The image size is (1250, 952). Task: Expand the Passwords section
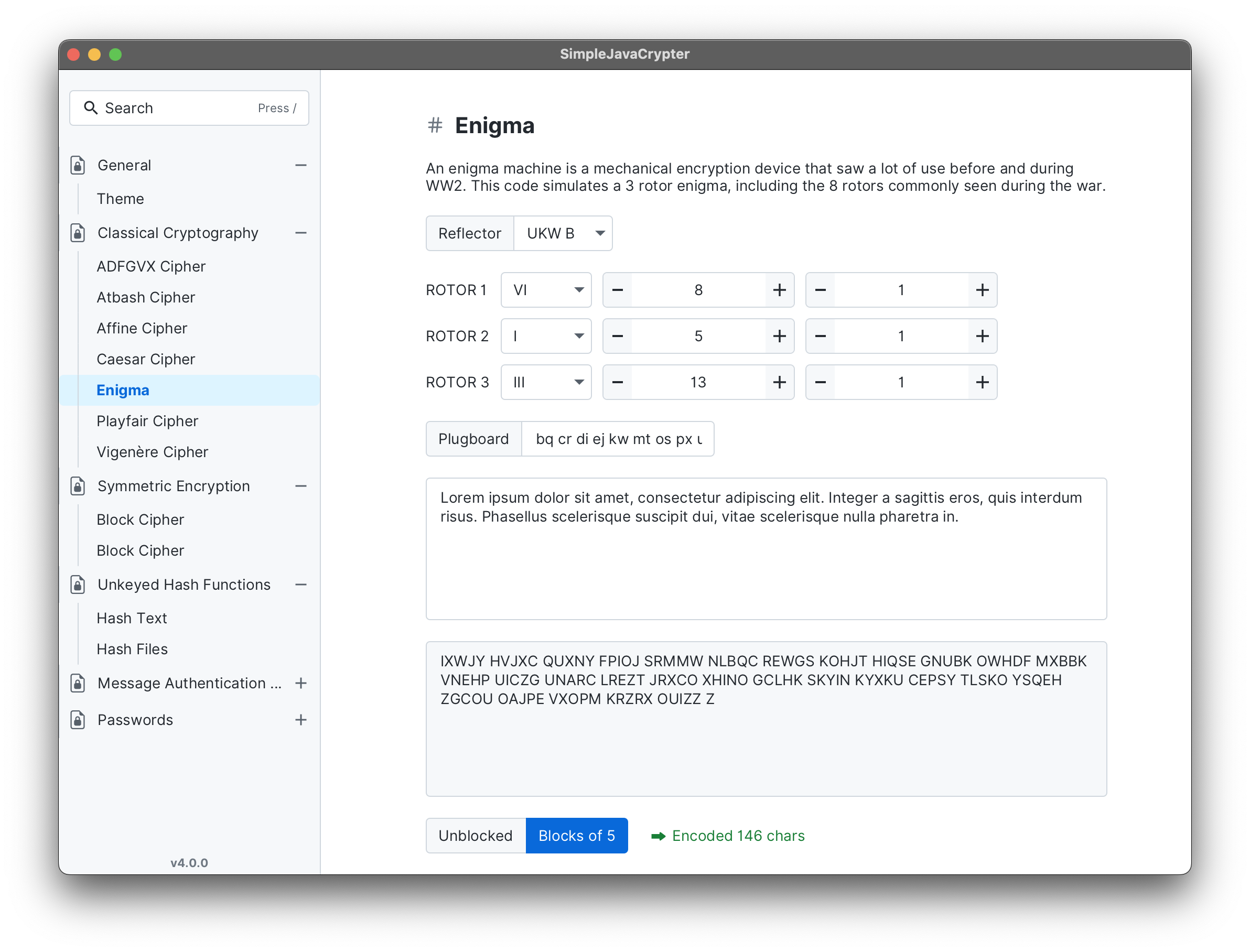(x=301, y=720)
